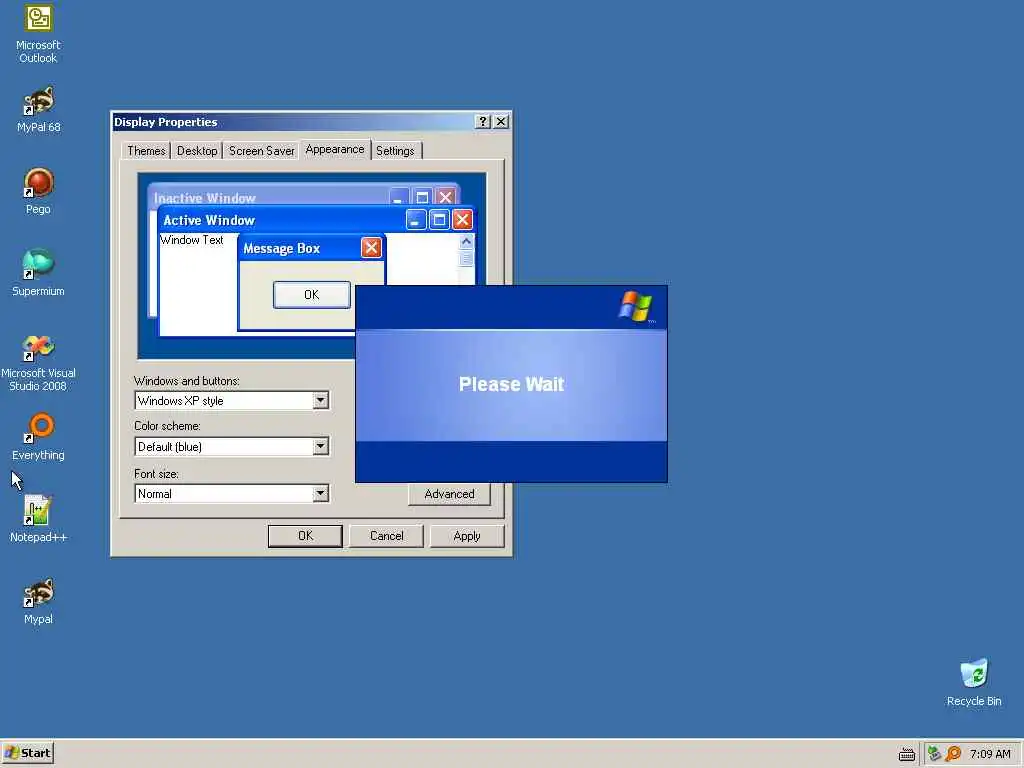Expand the Font size dropdown
The height and width of the screenshot is (768, 1024).
point(320,494)
